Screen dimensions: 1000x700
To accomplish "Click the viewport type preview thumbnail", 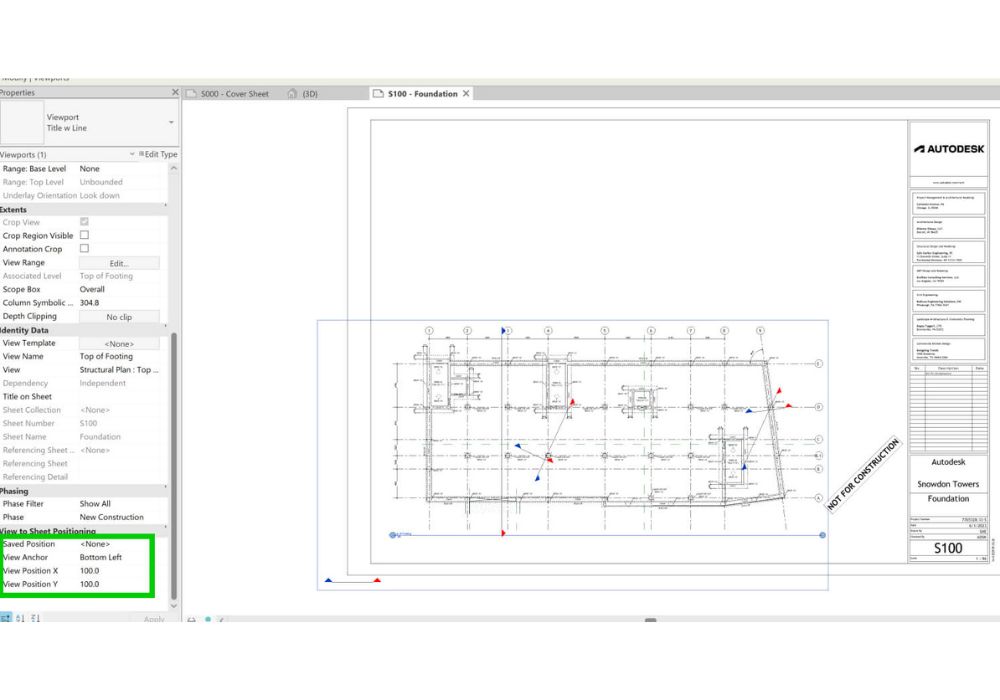I will [22, 122].
